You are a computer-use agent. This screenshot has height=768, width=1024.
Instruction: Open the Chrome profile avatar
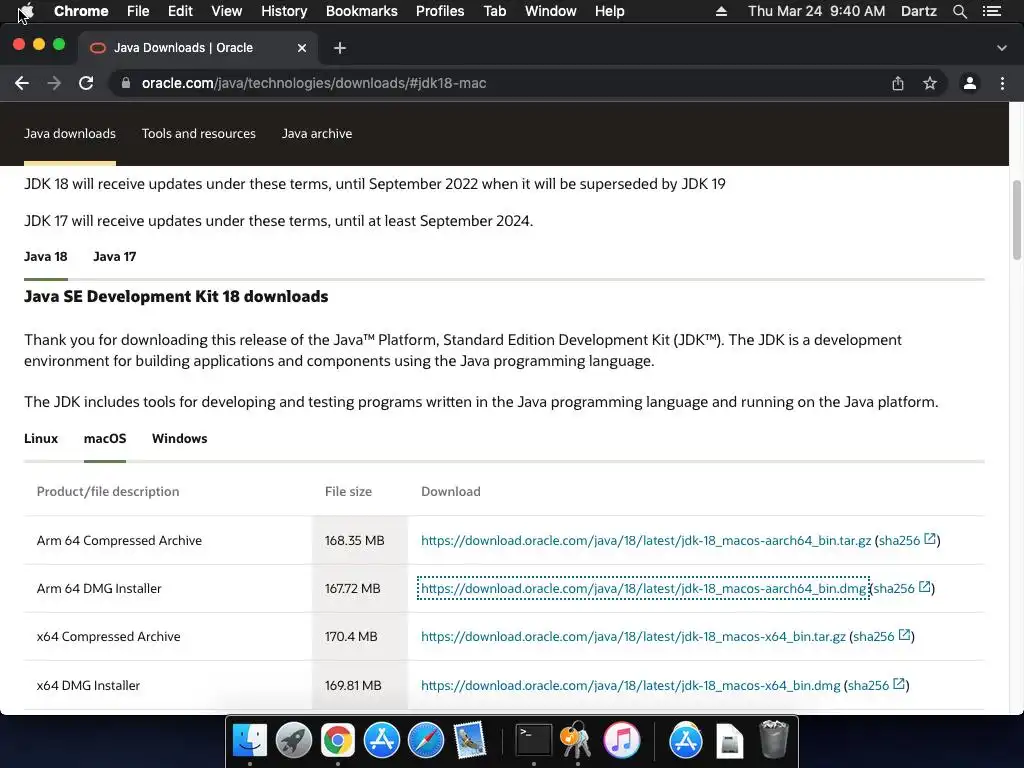pos(970,83)
